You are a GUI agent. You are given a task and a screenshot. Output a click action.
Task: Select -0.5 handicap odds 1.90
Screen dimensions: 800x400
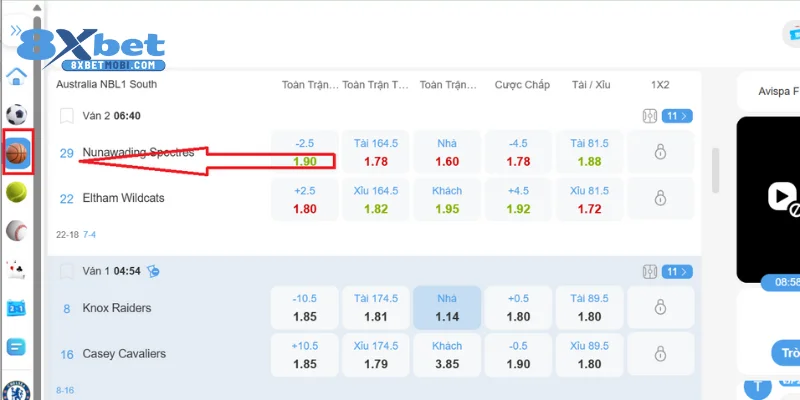518,354
